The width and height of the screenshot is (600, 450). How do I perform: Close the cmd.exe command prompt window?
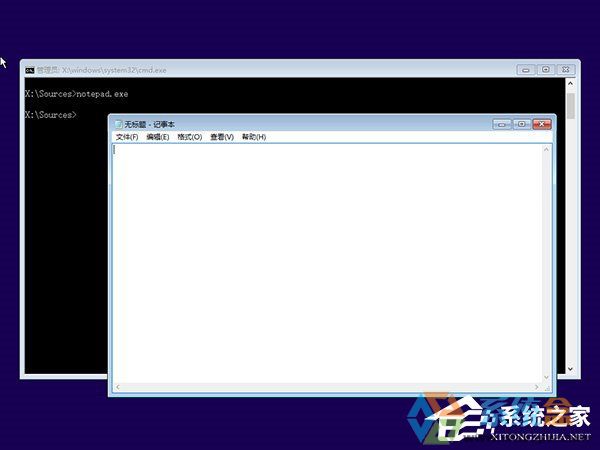point(566,70)
